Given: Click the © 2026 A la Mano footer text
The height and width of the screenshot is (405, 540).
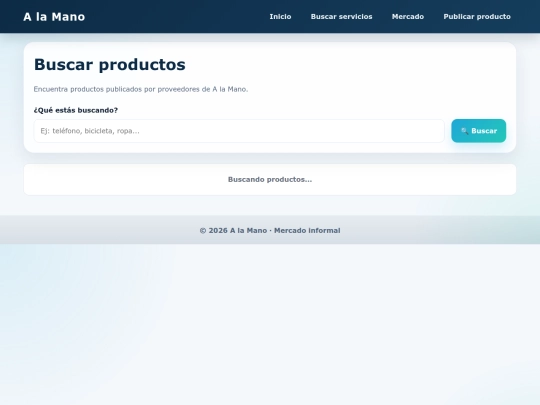Looking at the screenshot, I should tap(270, 230).
